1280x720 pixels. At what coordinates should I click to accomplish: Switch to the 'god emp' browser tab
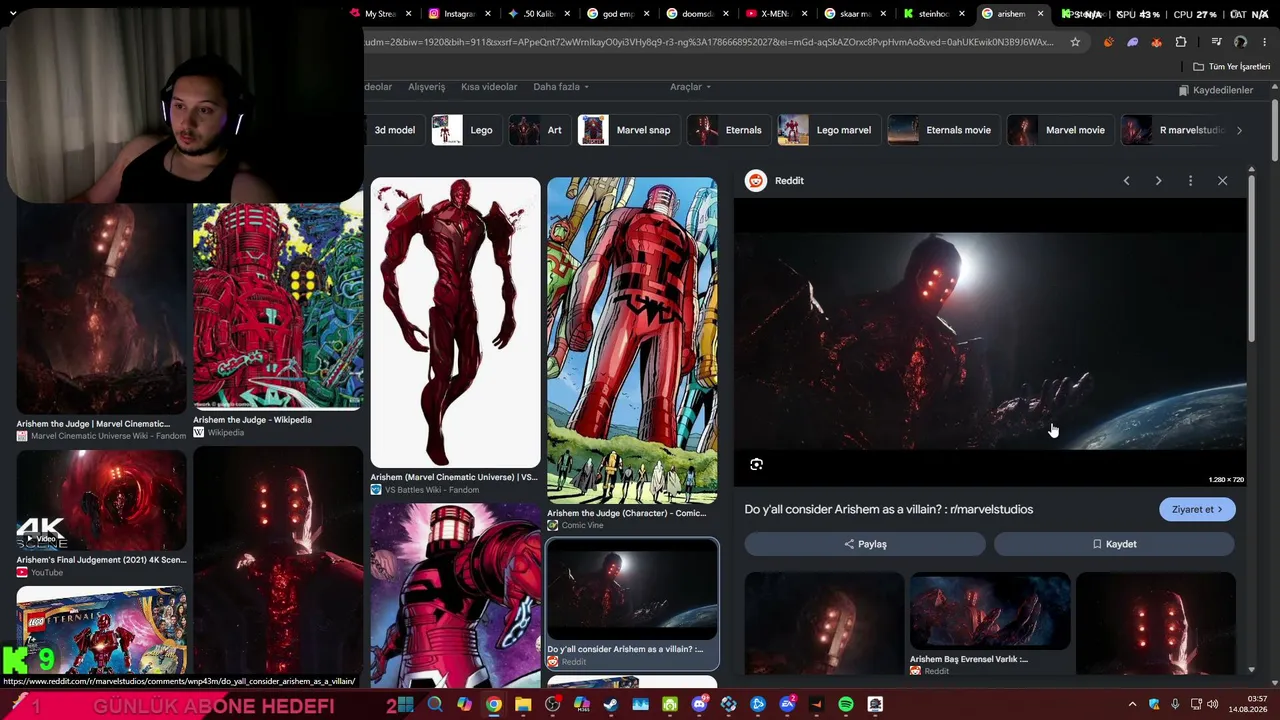[x=616, y=14]
